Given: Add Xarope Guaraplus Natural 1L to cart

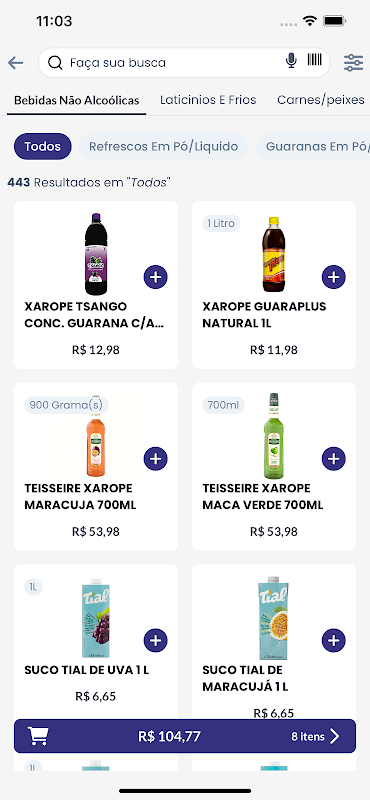Looking at the screenshot, I should [334, 277].
